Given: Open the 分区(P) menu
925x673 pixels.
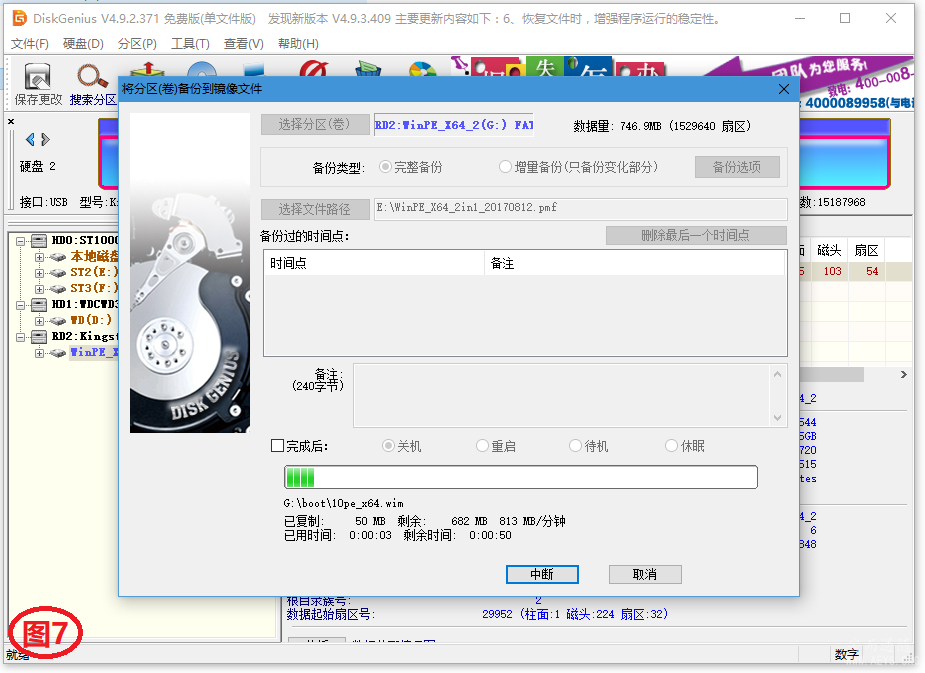Looking at the screenshot, I should [137, 44].
